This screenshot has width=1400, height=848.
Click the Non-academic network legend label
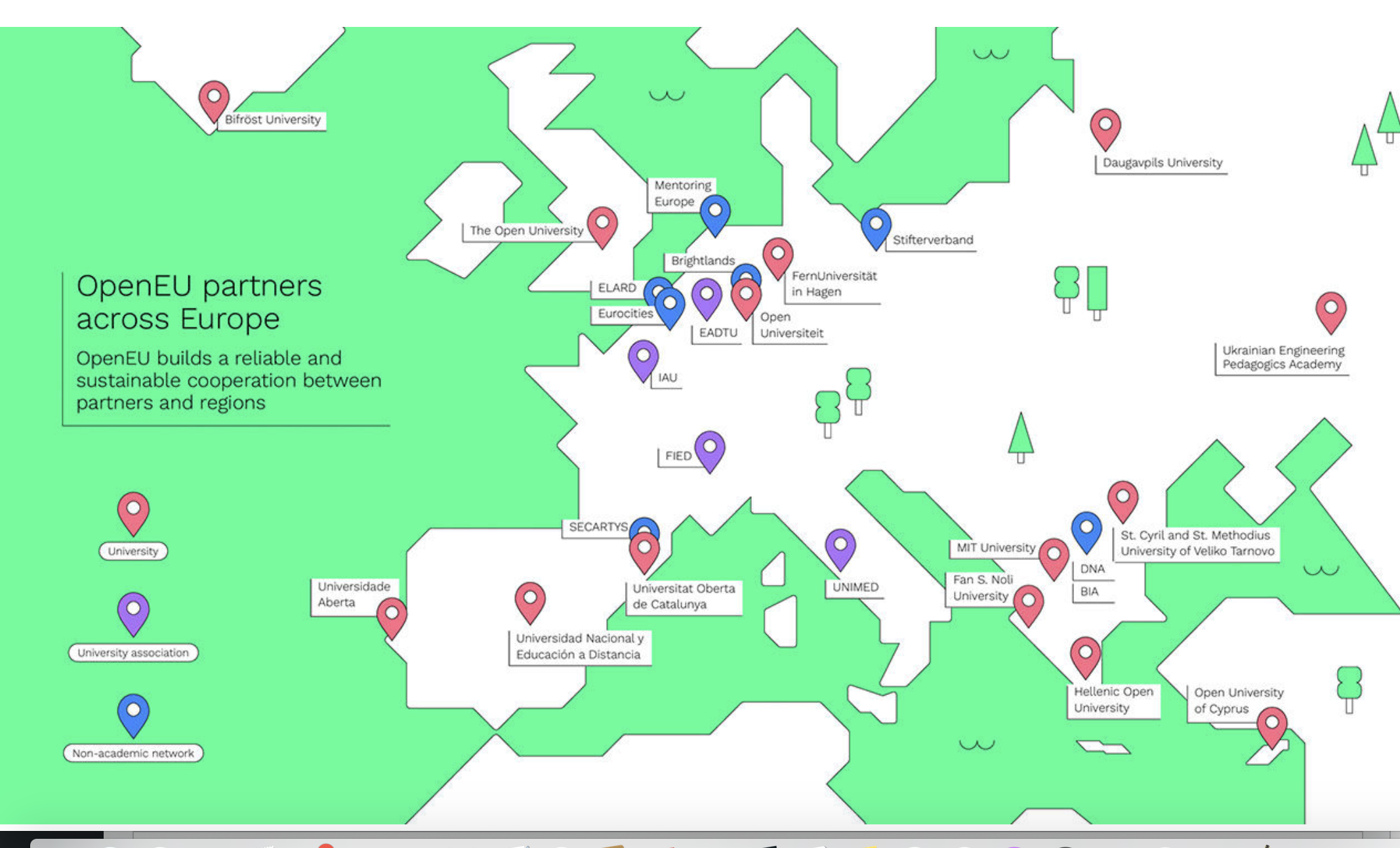(133, 753)
